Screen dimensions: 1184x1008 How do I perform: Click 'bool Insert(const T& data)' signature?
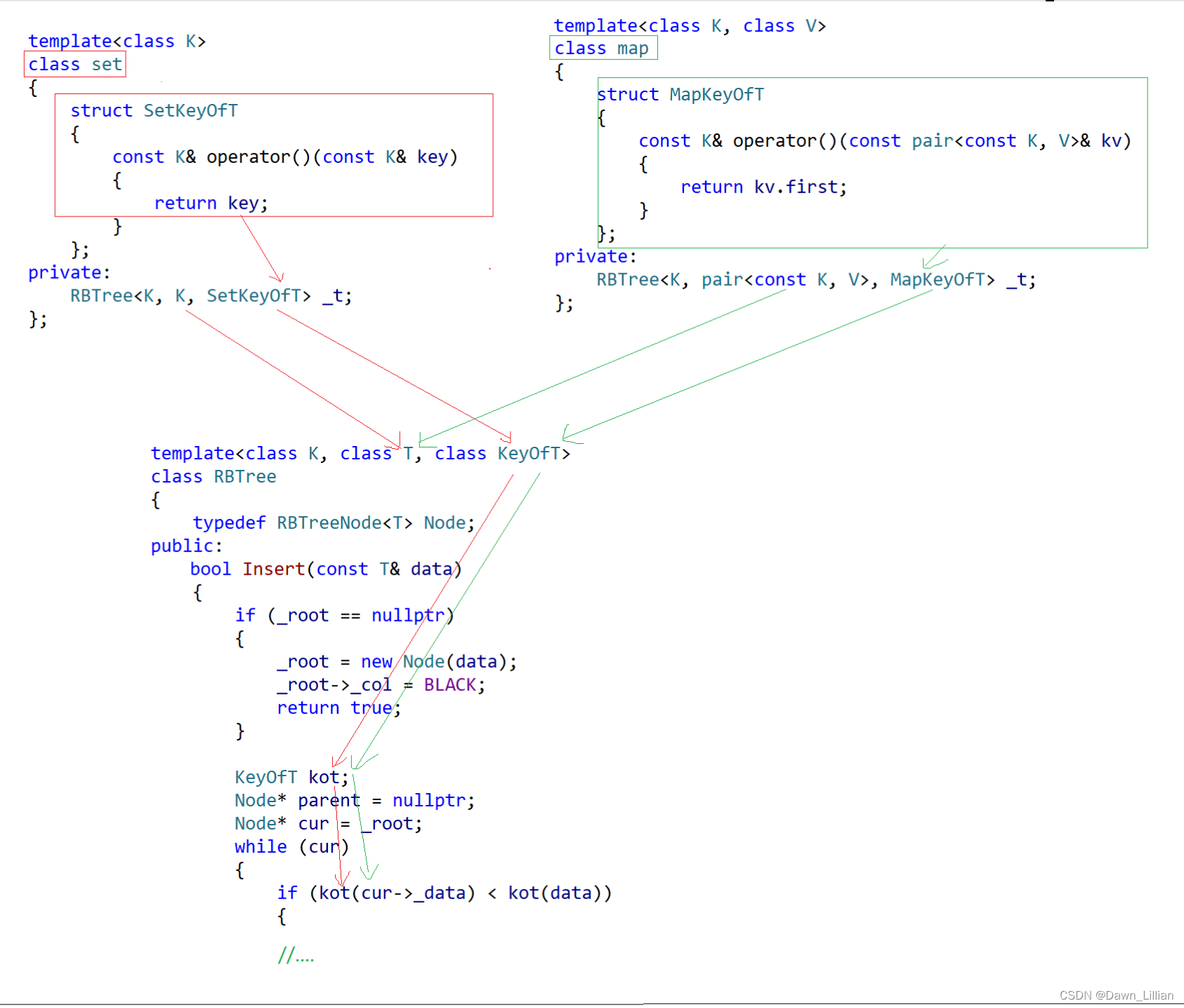coord(326,570)
